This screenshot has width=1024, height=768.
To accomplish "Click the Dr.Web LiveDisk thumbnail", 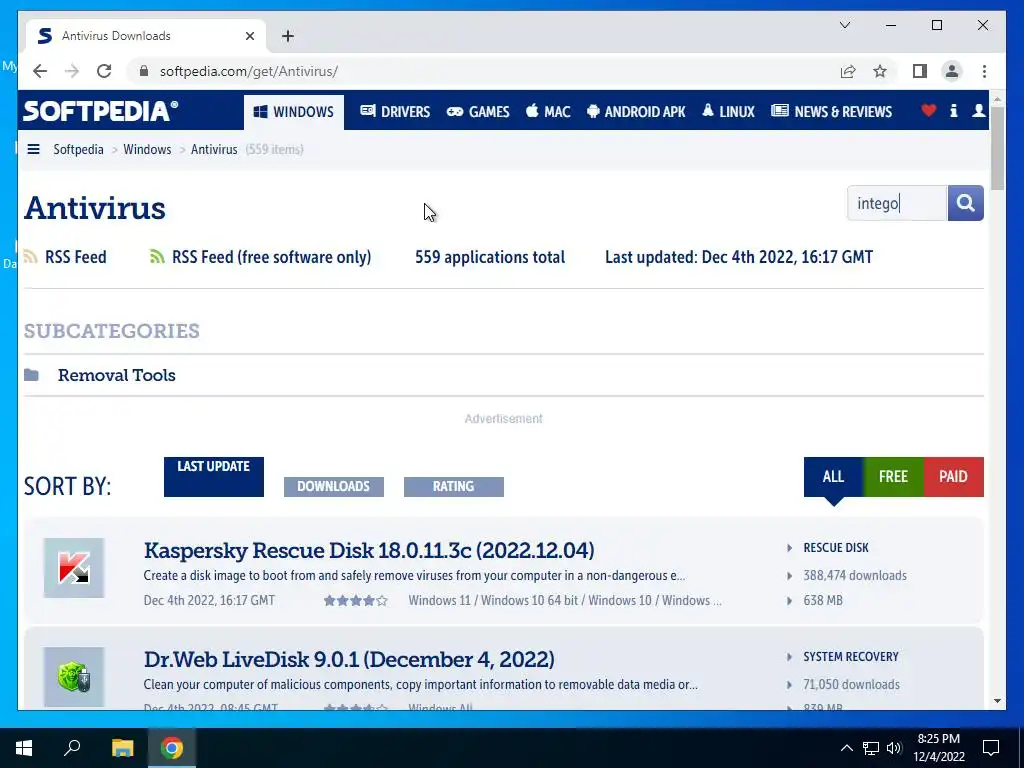I will (74, 677).
